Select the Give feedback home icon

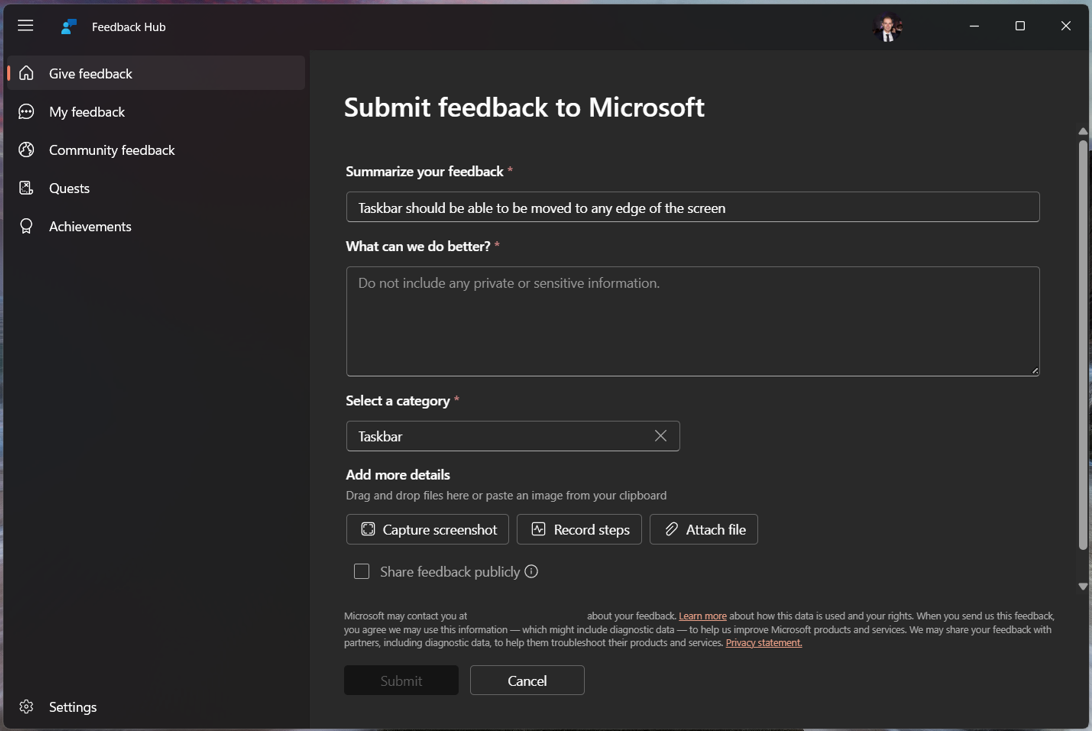click(x=26, y=73)
